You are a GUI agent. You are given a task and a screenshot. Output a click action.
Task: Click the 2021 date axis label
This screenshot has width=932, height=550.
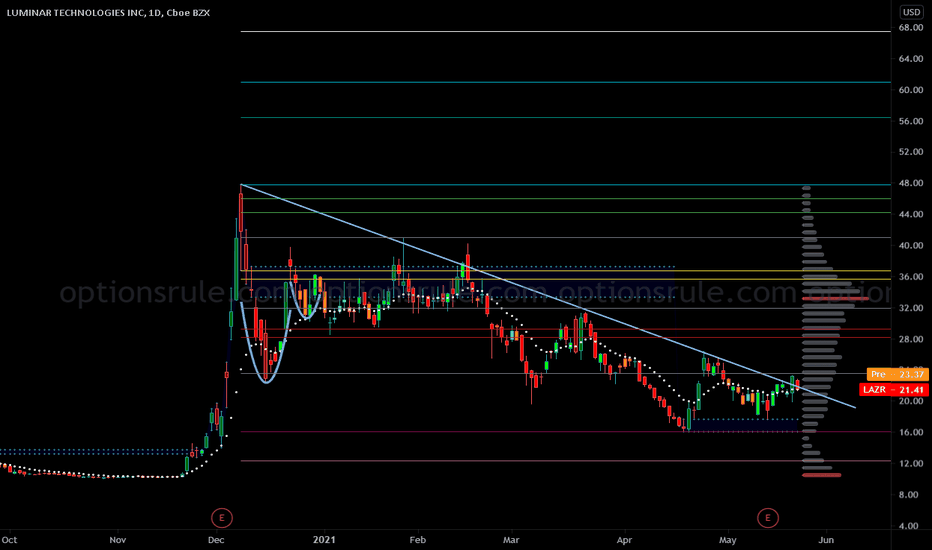(324, 540)
